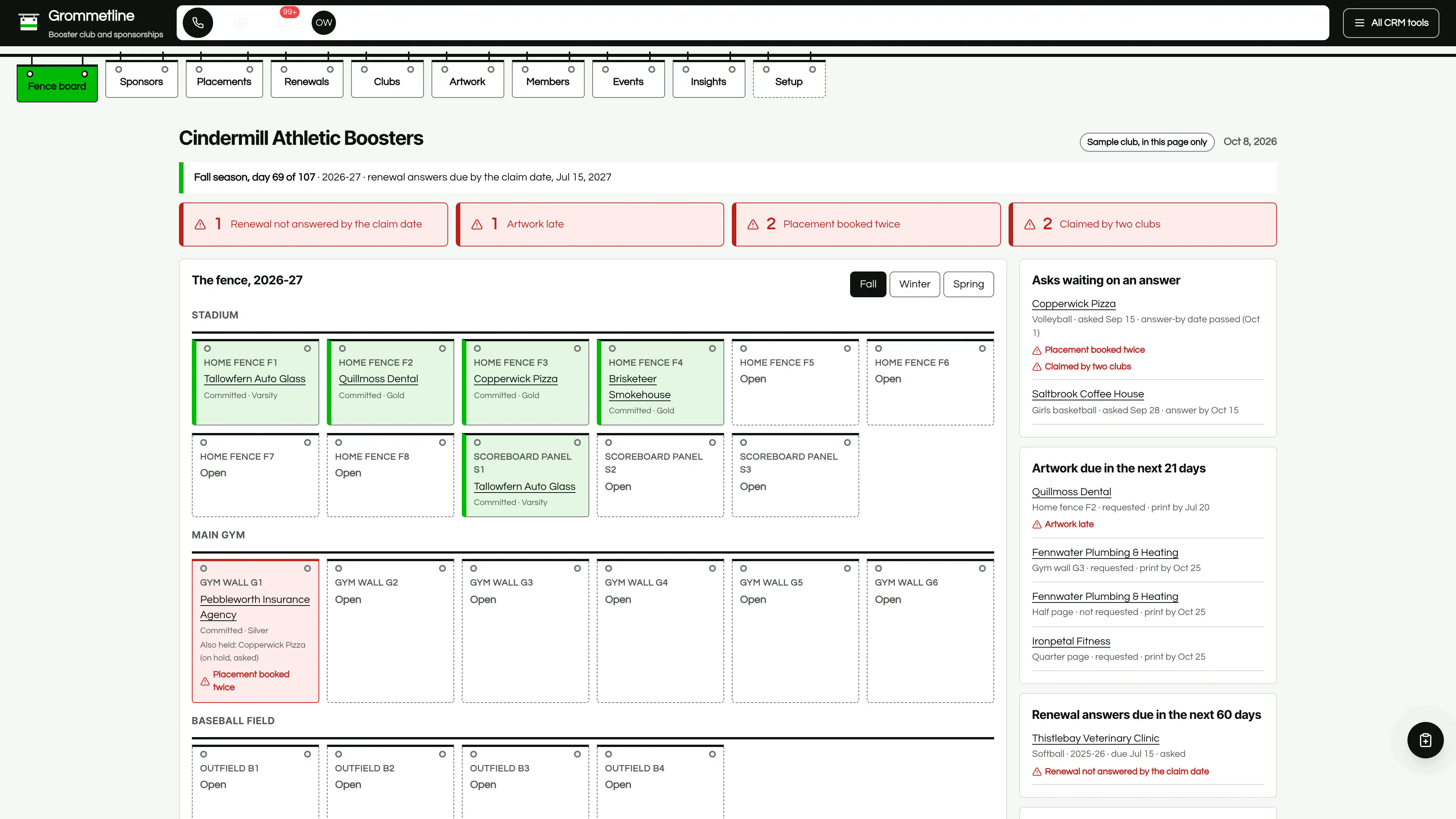Open Brisketeer Smokehouse on Home Fence F4

click(639, 387)
